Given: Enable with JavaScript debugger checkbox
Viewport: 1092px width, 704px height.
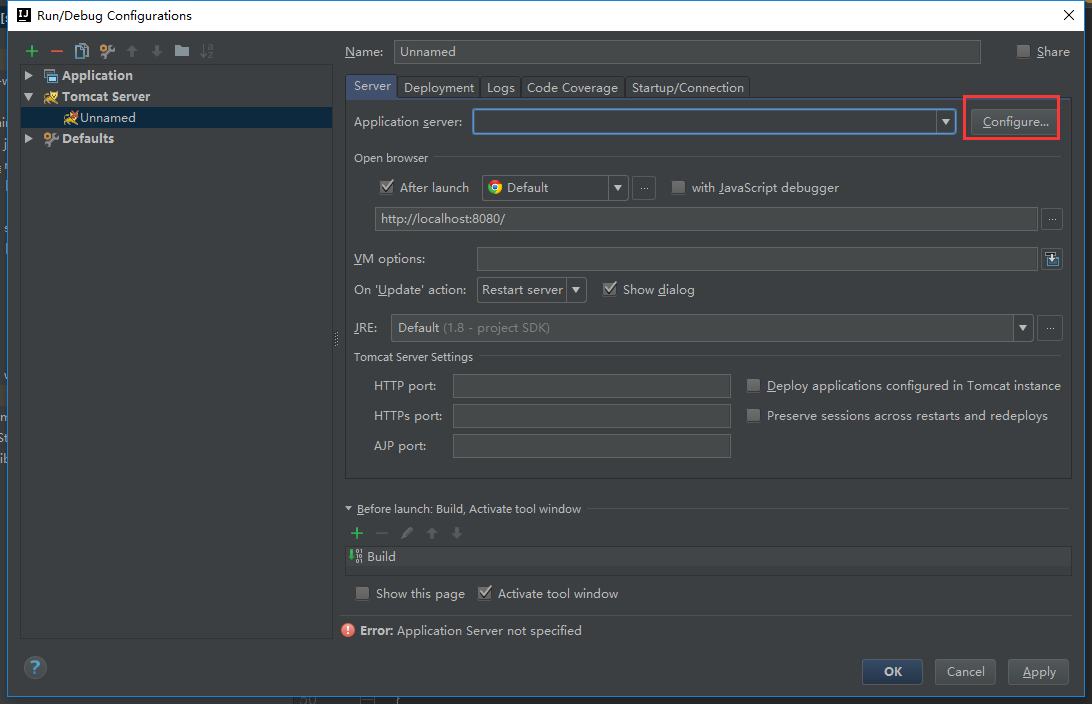Looking at the screenshot, I should [678, 187].
